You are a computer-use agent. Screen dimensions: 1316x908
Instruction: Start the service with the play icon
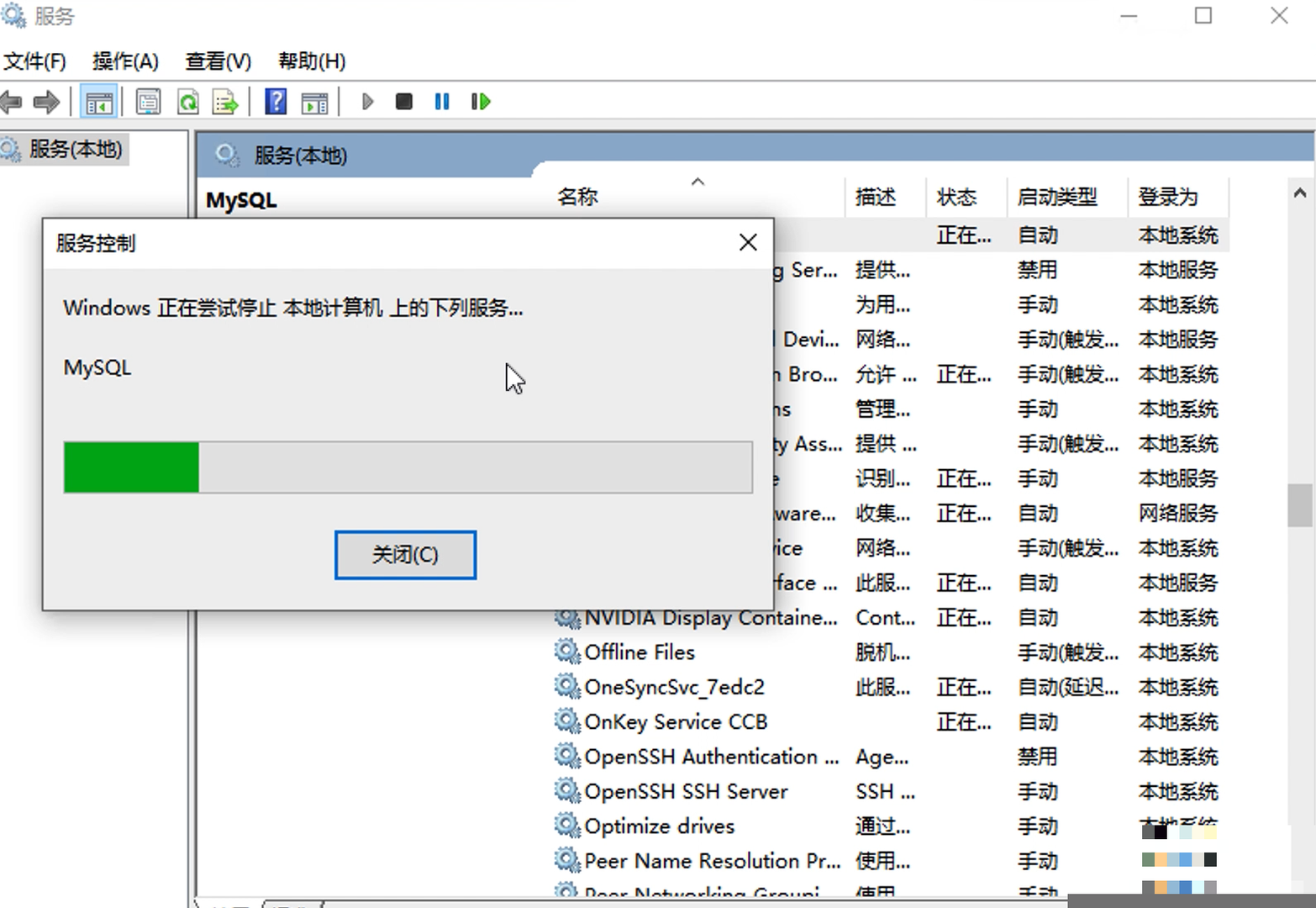[x=367, y=102]
